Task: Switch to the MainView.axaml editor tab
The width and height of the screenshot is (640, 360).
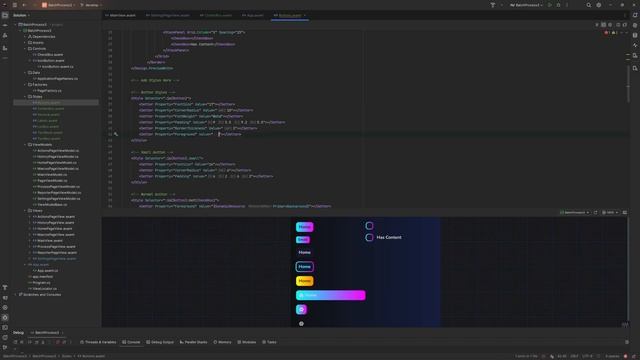Action: tap(120, 15)
